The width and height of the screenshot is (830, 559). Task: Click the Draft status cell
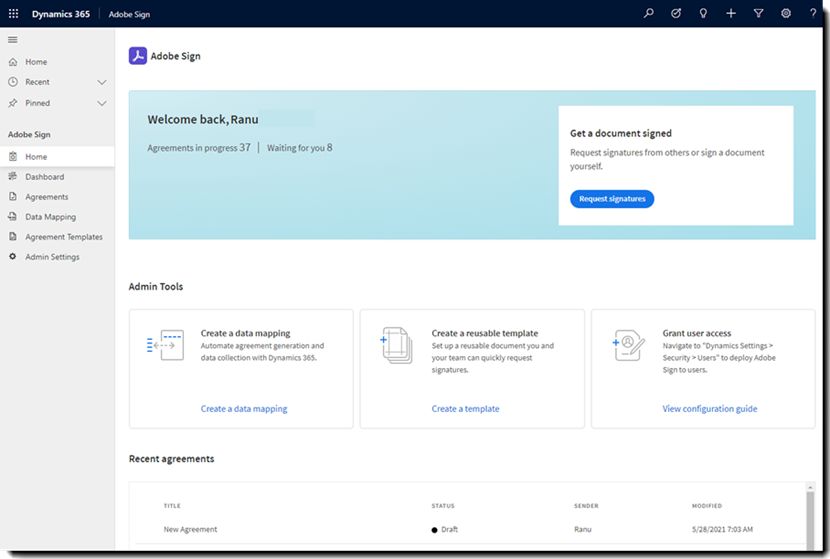tap(445, 529)
